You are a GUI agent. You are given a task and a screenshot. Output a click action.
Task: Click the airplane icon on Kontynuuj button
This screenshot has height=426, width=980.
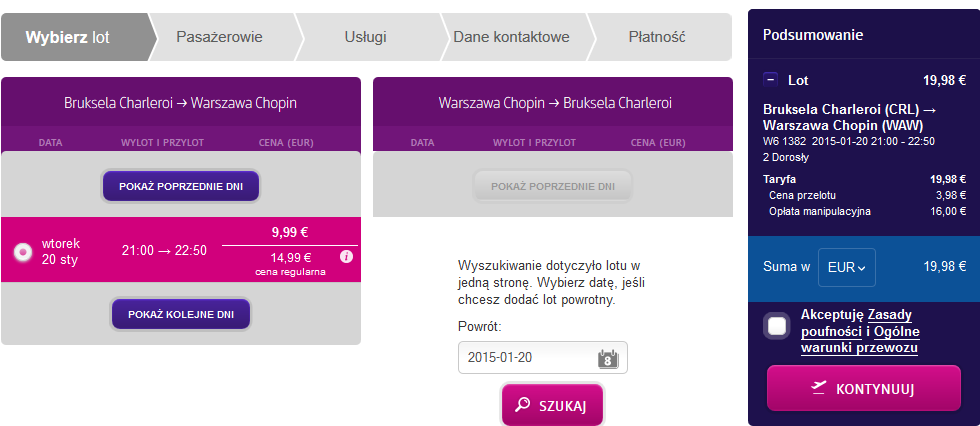click(x=818, y=389)
